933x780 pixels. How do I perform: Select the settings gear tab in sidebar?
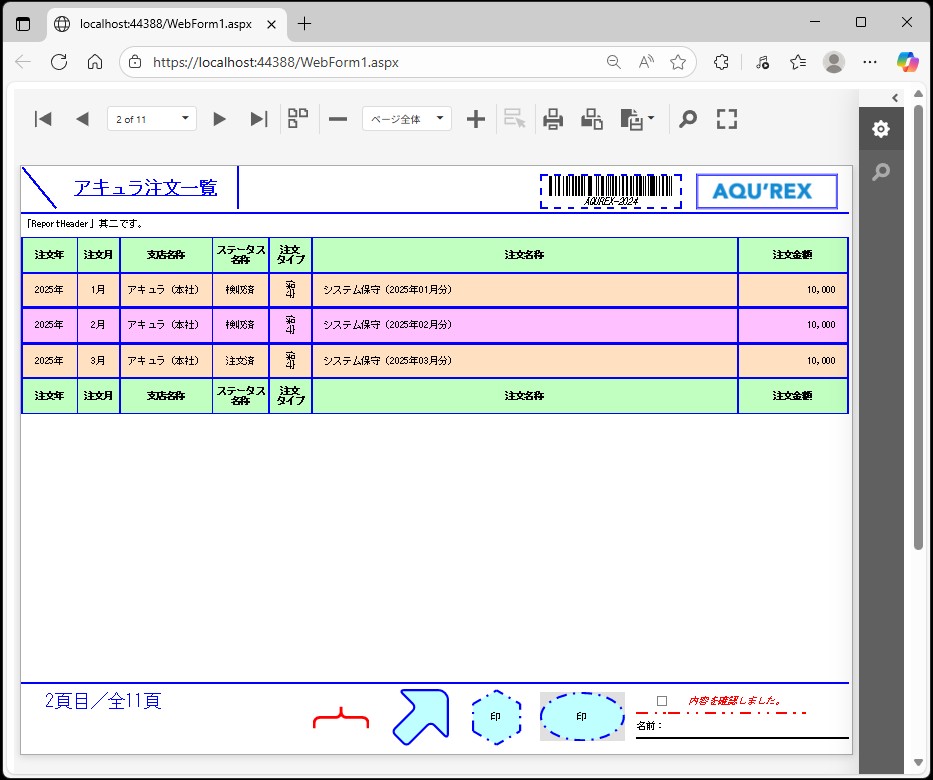pos(881,129)
